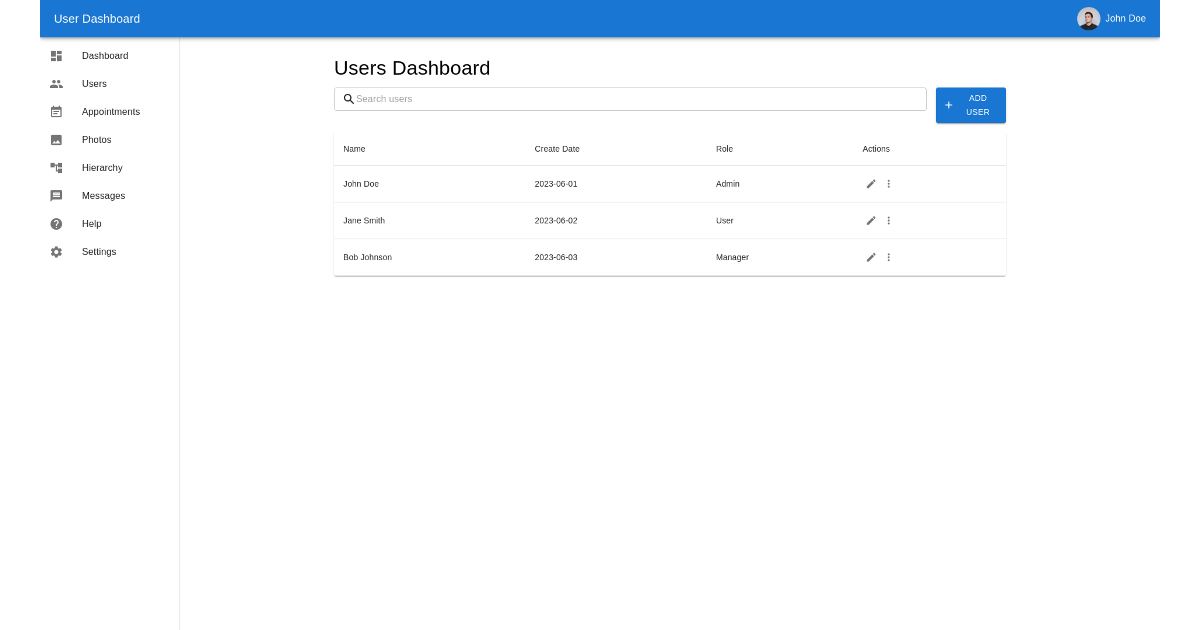The width and height of the screenshot is (1200, 630).
Task: Select the Hierarchy icon in the sidebar
Action: (56, 168)
